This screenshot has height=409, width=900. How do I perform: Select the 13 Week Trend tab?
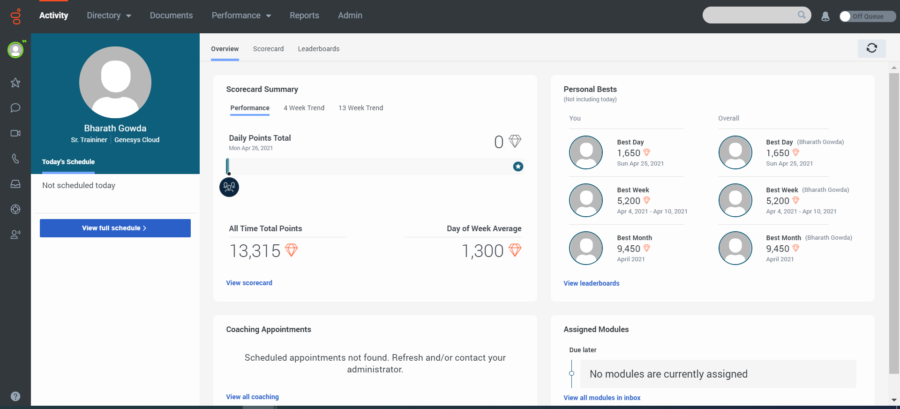(x=360, y=108)
